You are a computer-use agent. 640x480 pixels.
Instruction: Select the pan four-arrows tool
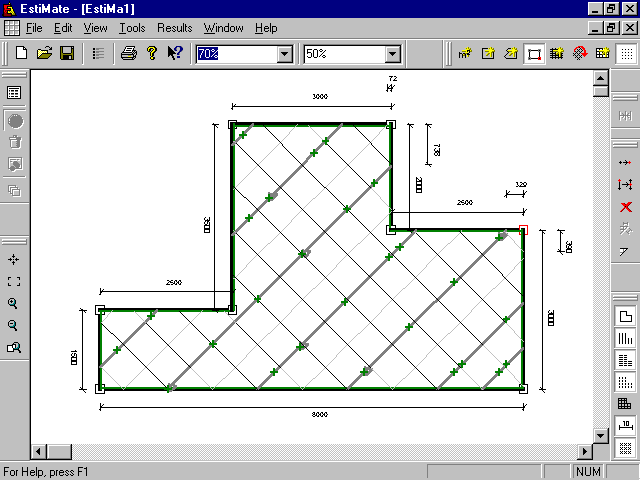click(x=13, y=259)
